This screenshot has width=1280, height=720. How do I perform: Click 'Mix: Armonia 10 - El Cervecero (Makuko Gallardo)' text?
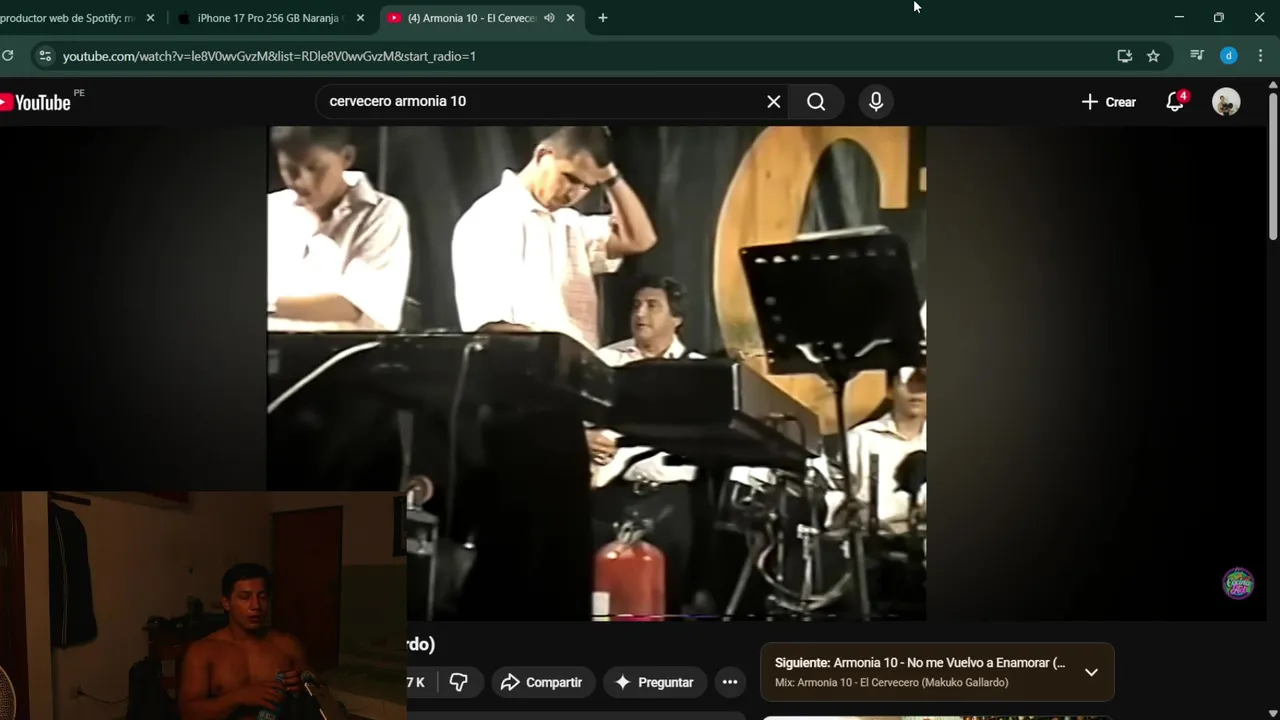point(891,683)
